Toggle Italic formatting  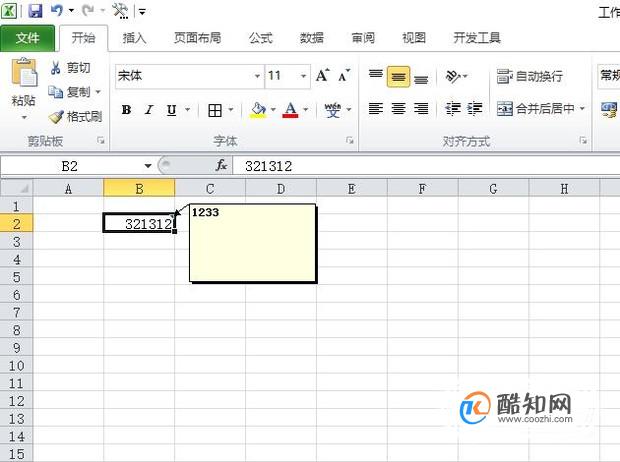pos(149,110)
